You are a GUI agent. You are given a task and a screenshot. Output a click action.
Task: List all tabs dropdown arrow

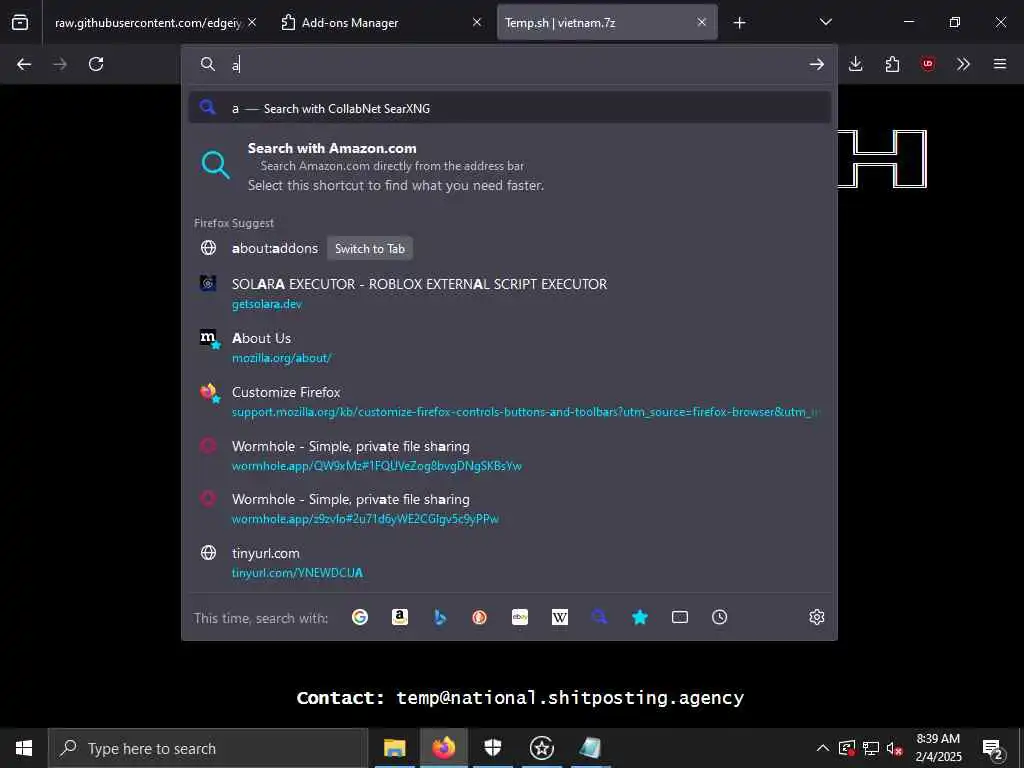coord(825,22)
